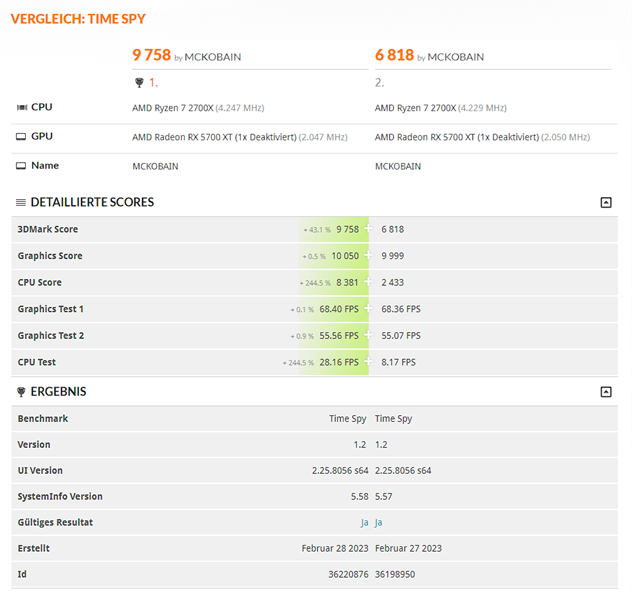The width and height of the screenshot is (632, 593).
Task: Collapse the Detaillierte Scores section
Action: (x=606, y=202)
